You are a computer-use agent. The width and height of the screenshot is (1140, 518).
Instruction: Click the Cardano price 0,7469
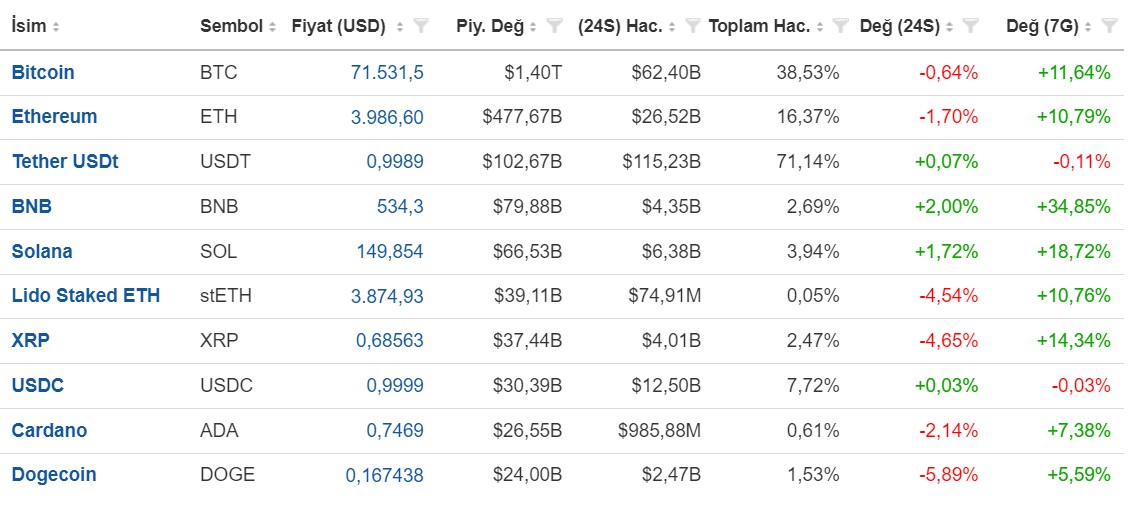[394, 431]
